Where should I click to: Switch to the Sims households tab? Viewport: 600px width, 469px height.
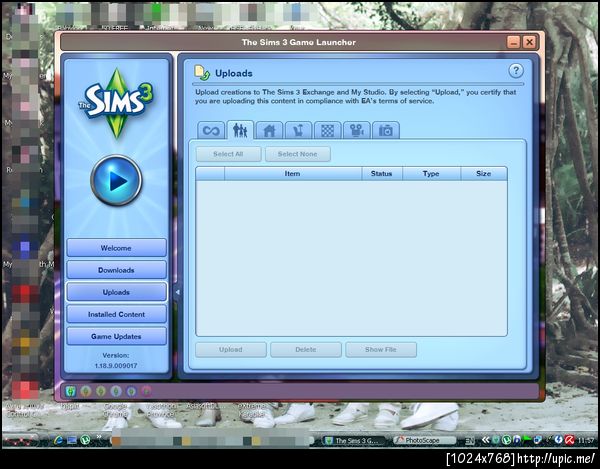click(x=240, y=130)
